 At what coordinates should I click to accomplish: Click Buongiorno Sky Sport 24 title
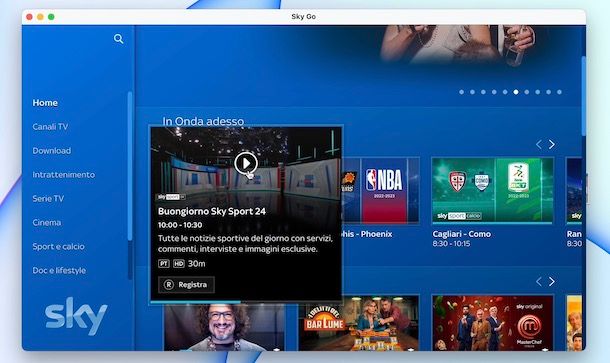212,211
